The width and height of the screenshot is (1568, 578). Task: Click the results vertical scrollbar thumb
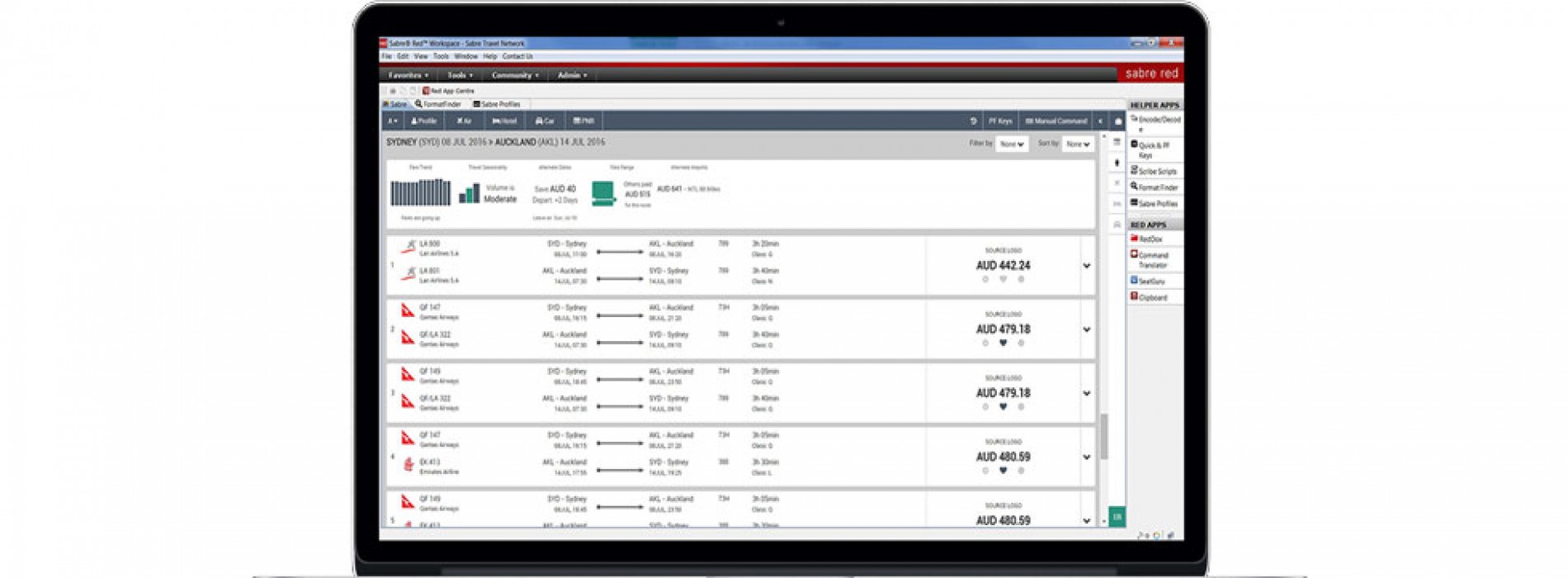coord(1104,436)
